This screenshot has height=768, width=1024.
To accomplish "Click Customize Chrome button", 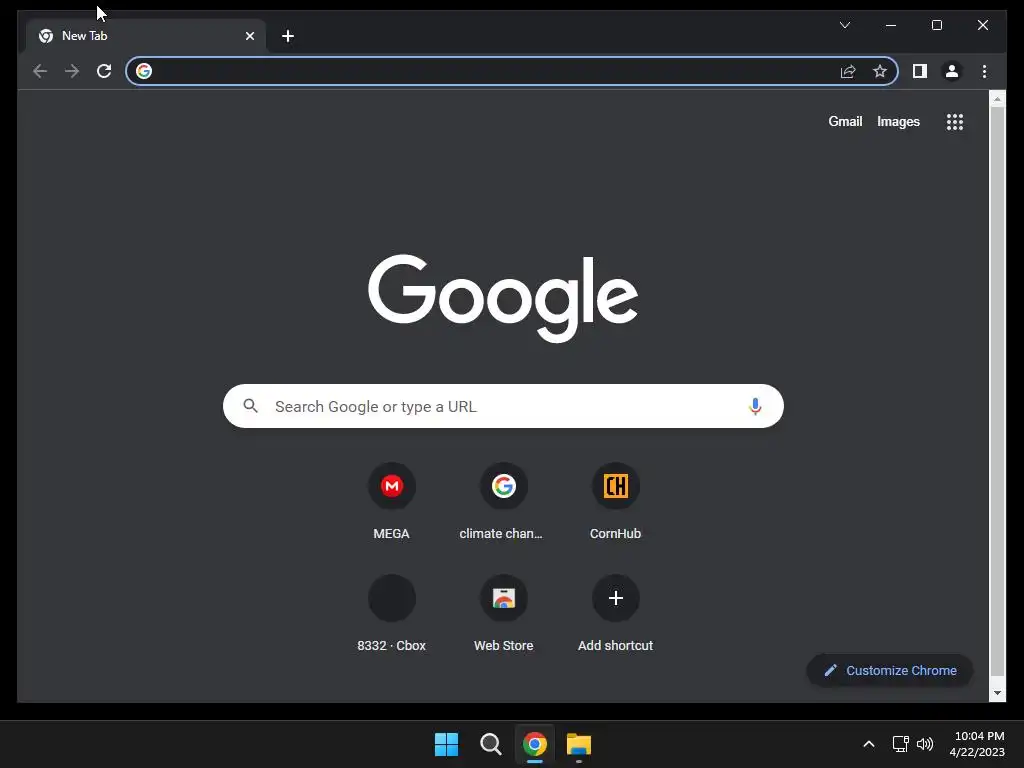I will coord(890,670).
